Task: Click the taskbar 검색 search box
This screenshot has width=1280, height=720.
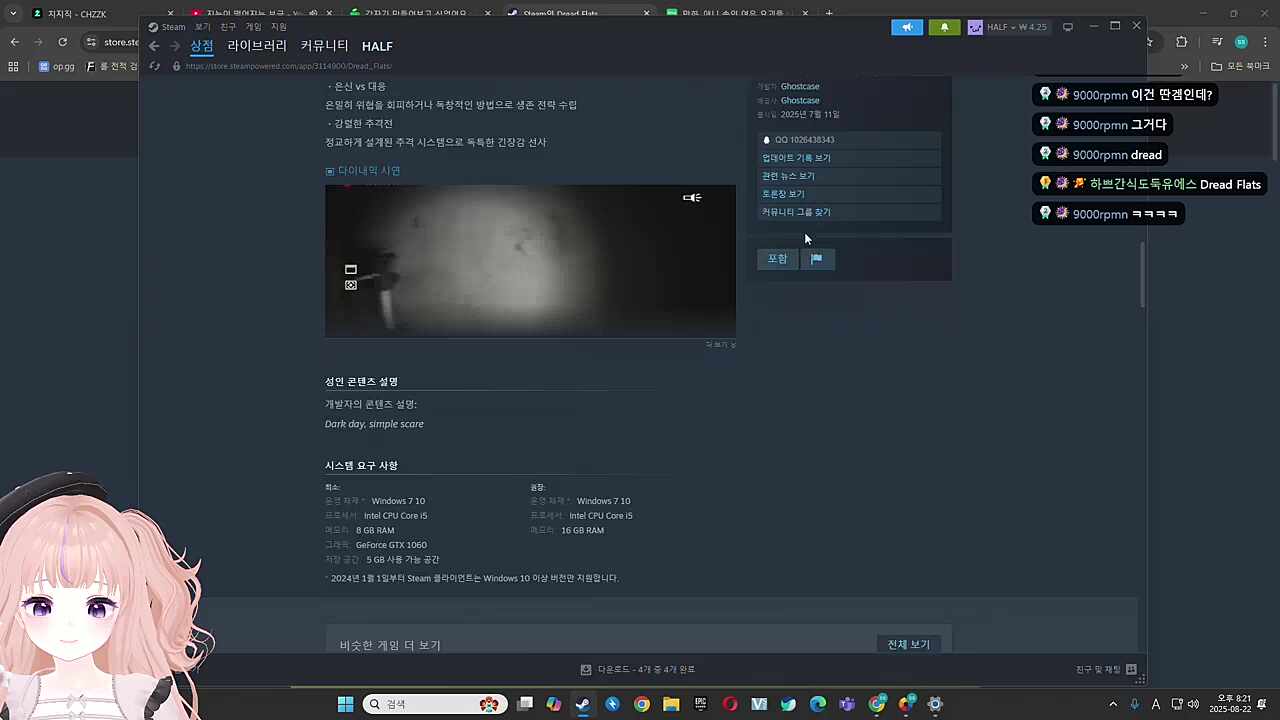Action: (x=435, y=704)
